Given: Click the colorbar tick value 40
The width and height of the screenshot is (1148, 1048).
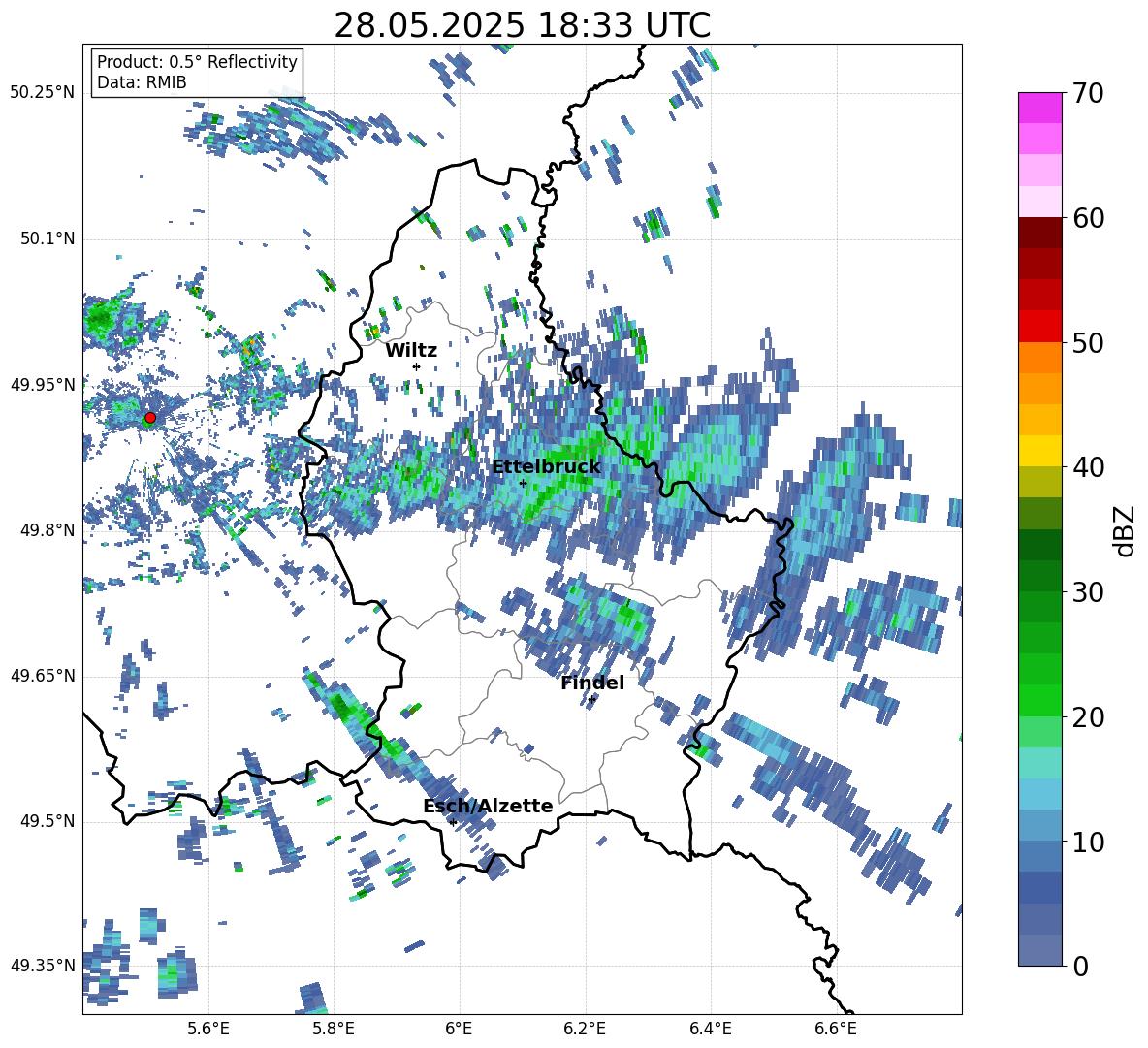Looking at the screenshot, I should (1088, 467).
